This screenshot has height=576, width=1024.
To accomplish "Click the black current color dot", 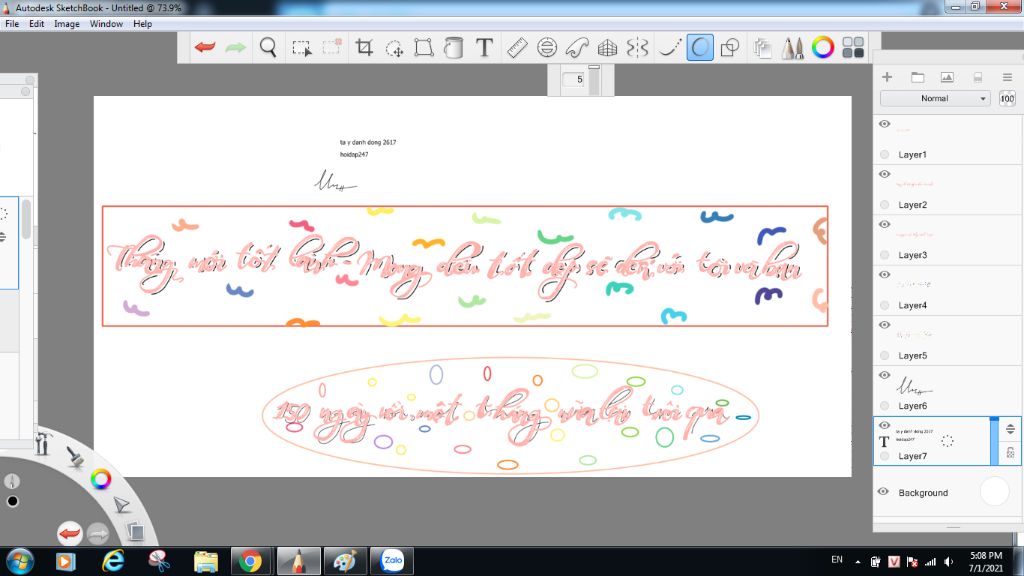I will (12, 502).
